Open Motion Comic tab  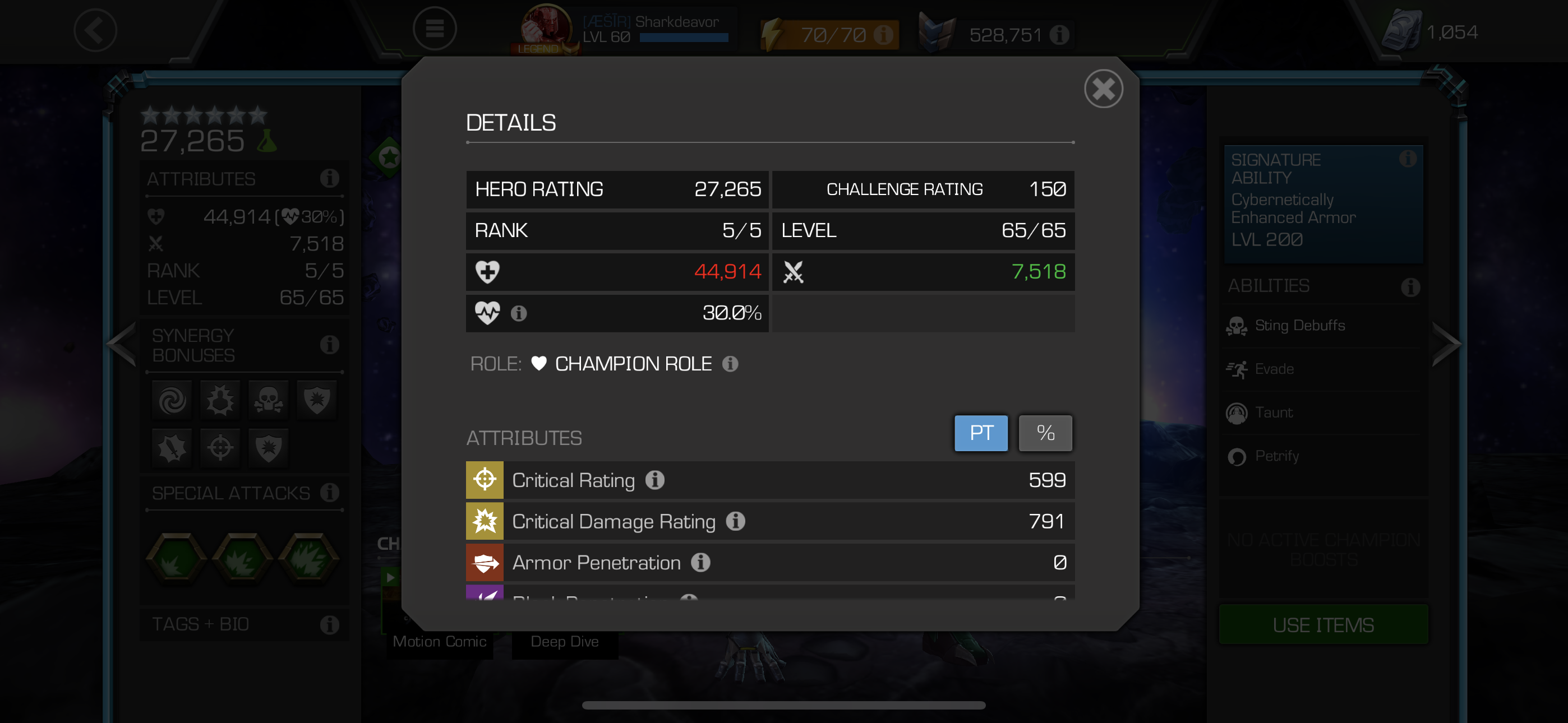pos(440,641)
